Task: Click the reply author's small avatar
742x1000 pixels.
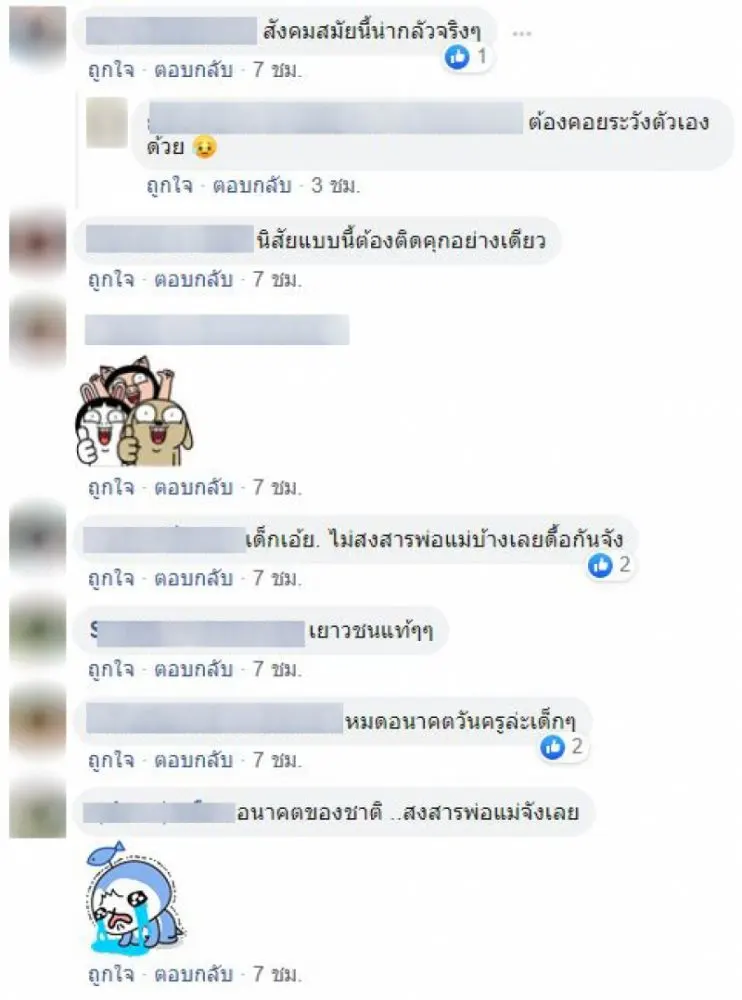Action: click(x=107, y=123)
